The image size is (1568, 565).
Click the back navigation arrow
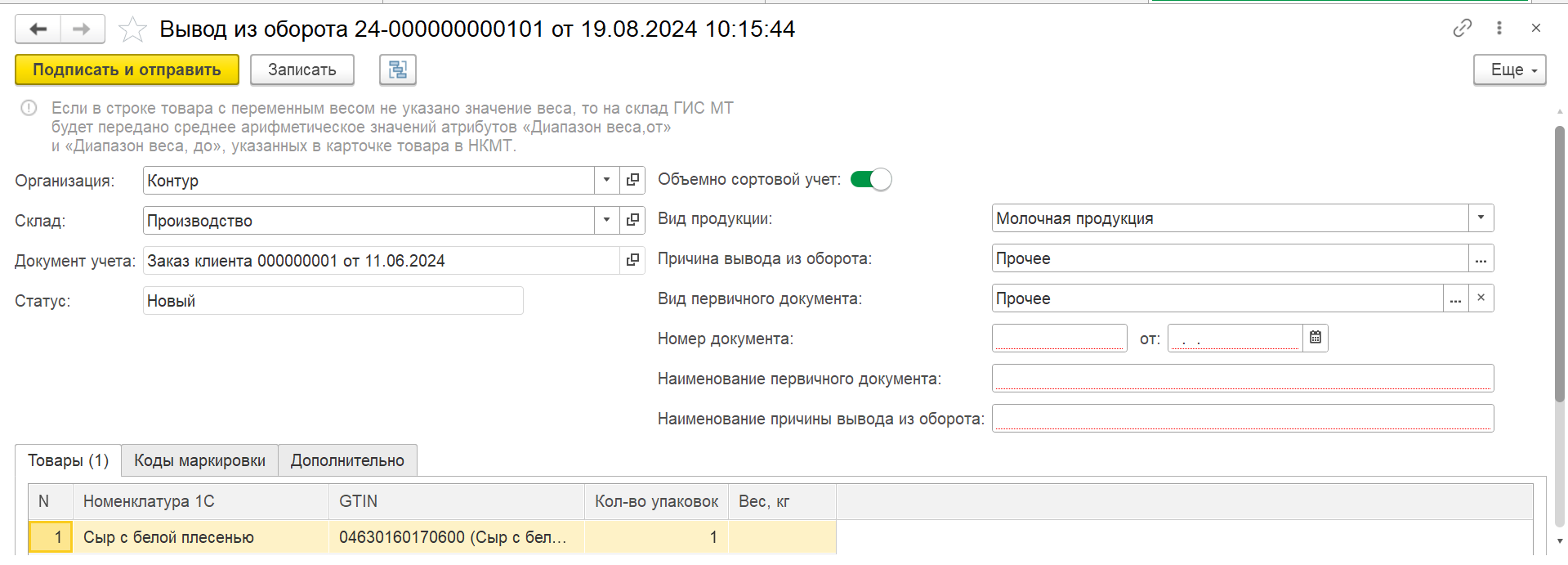tap(38, 29)
